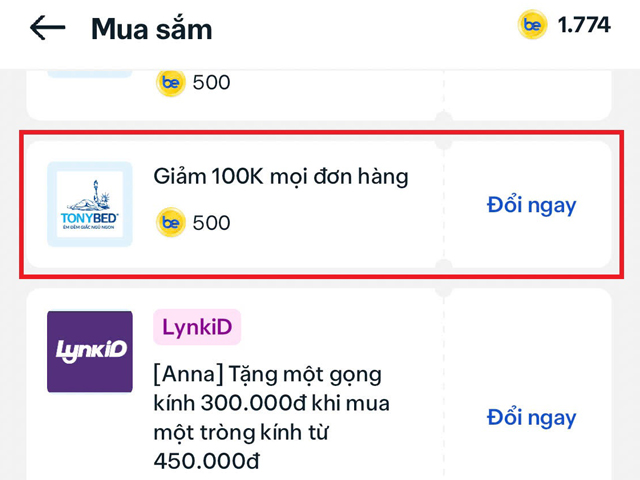
Task: Tap the back arrow icon
Action: (x=47, y=28)
